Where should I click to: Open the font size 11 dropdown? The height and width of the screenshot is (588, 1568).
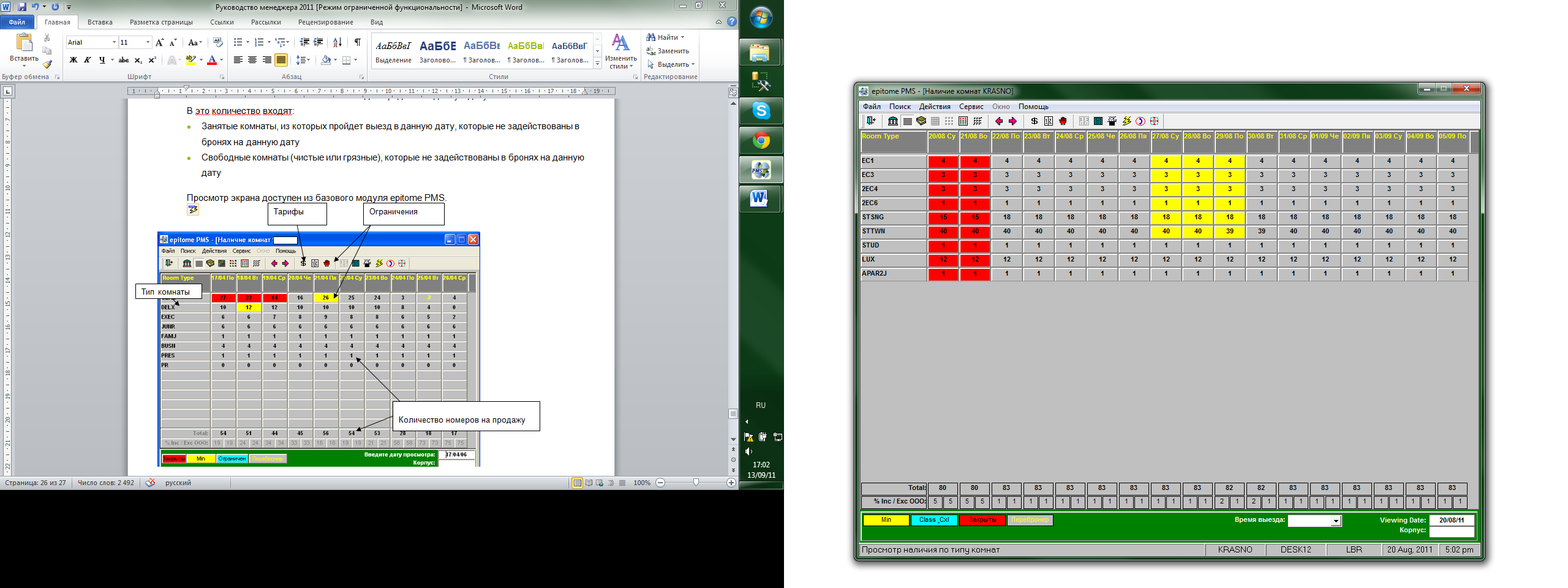pyautogui.click(x=148, y=42)
